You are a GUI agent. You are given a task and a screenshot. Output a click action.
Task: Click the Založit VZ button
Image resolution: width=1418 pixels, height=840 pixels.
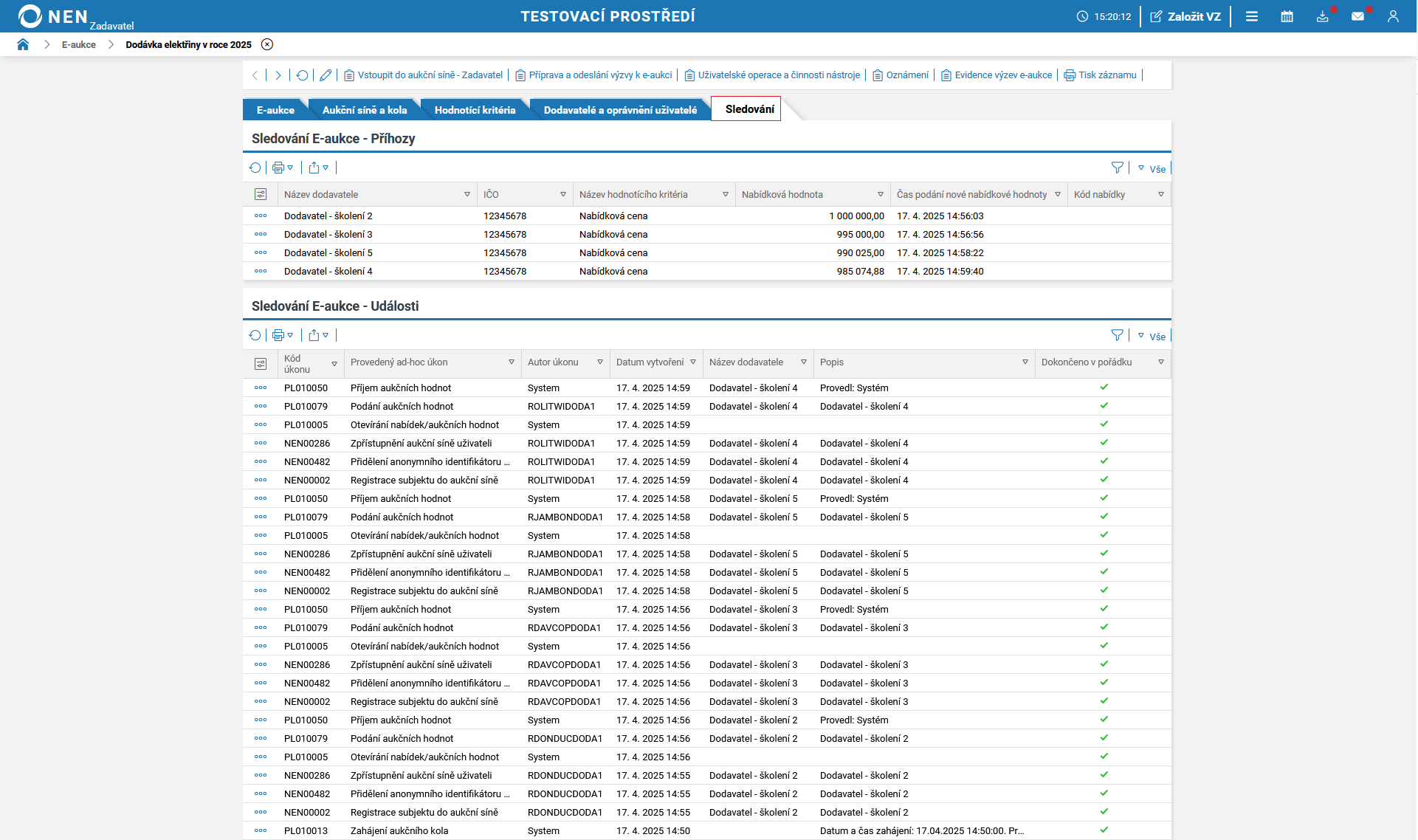[1185, 16]
